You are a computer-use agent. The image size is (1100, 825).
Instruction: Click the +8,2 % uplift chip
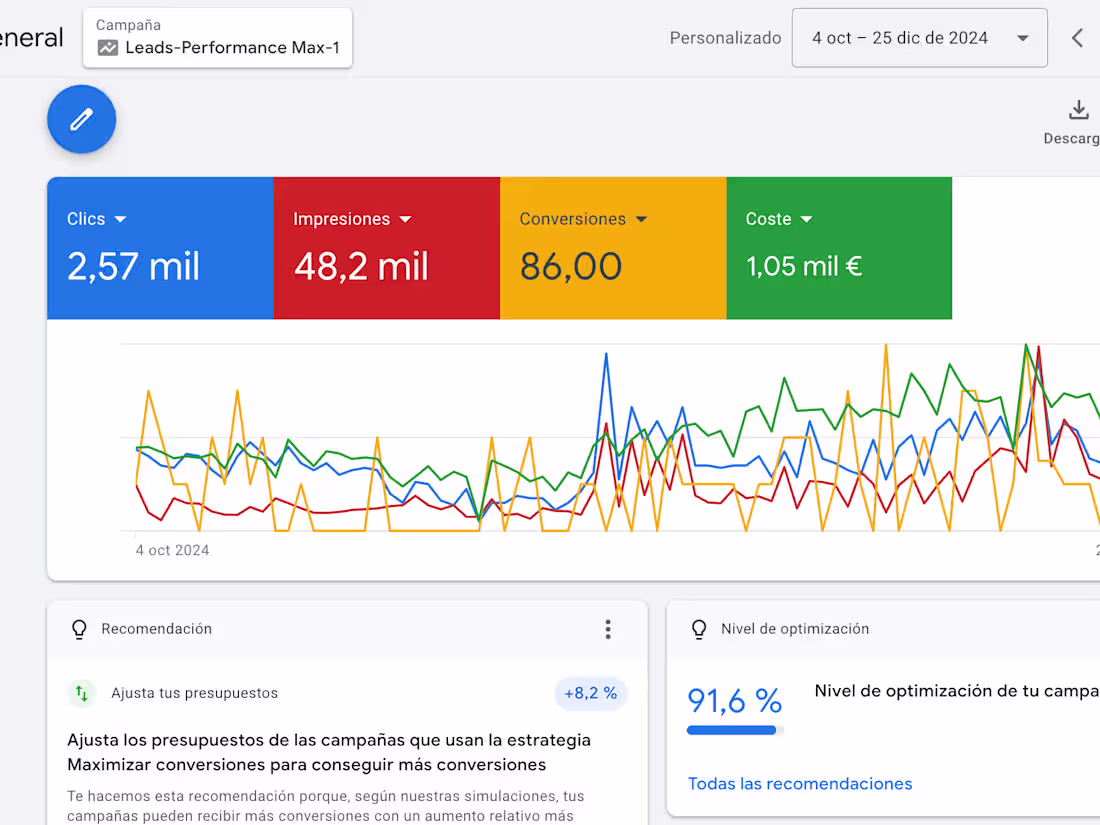590,693
